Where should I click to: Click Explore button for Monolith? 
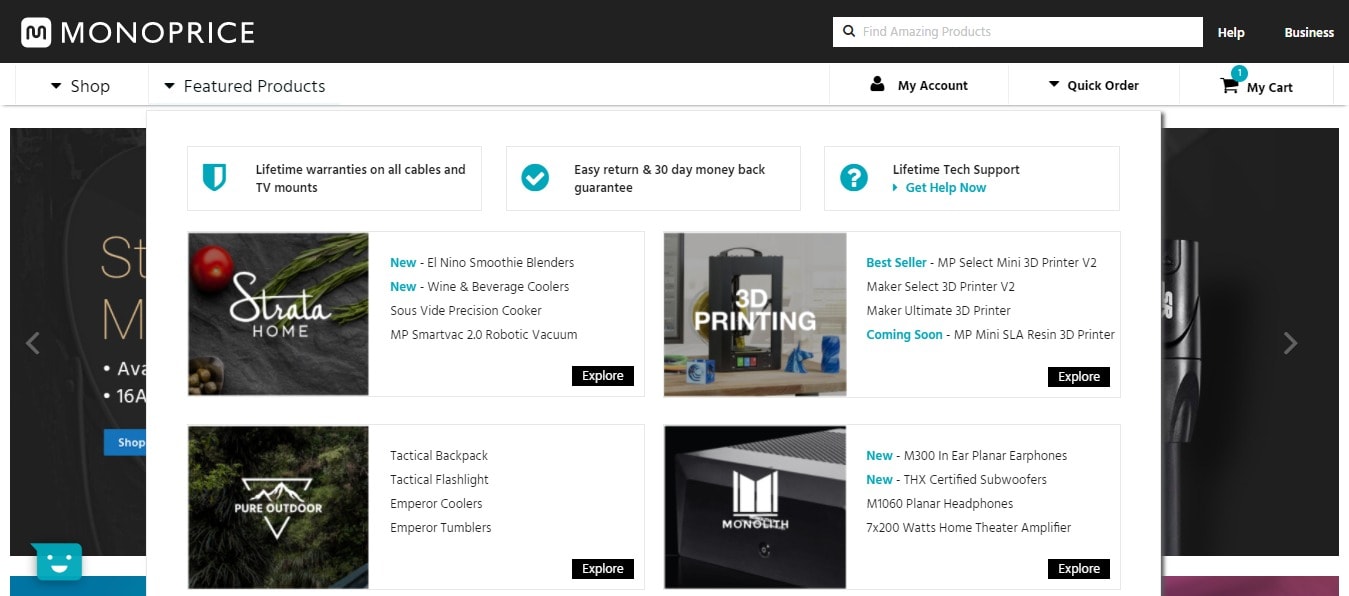coord(1079,569)
